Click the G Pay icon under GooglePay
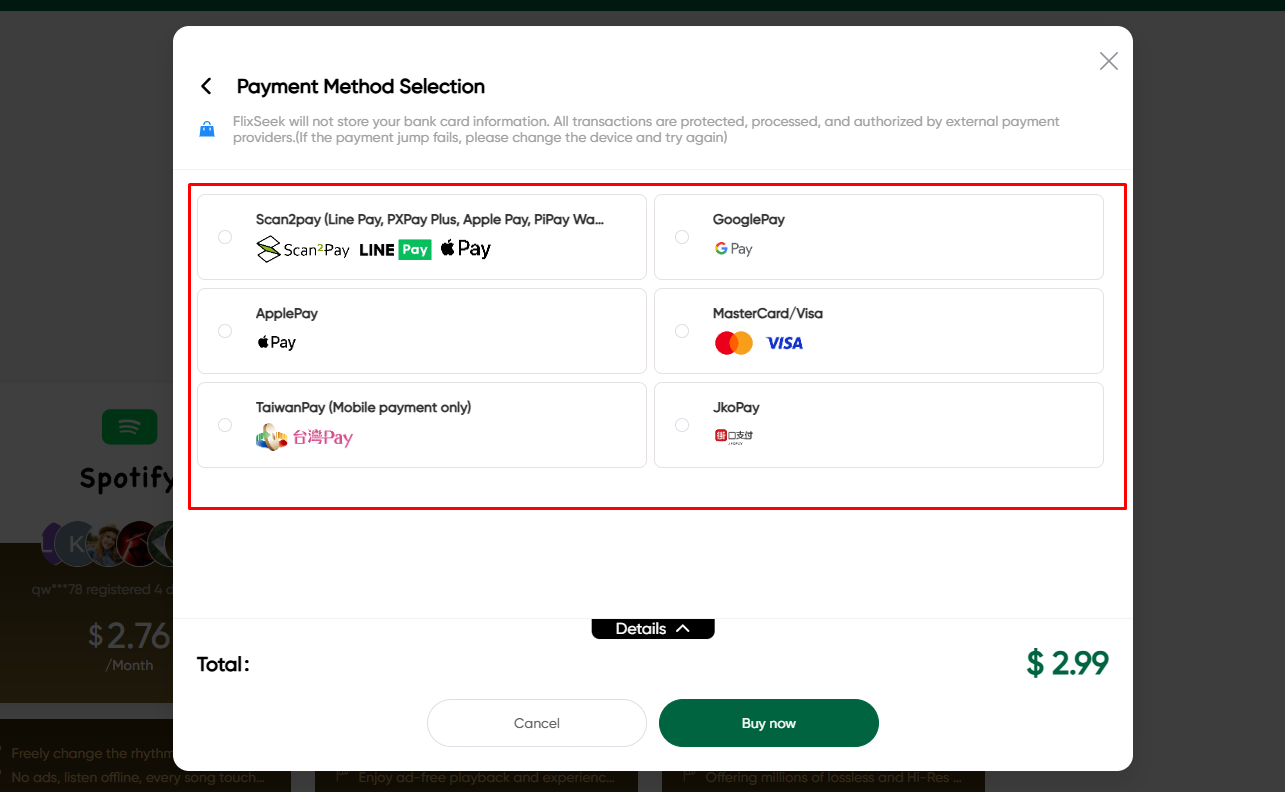The image size is (1285, 792). pos(733,249)
